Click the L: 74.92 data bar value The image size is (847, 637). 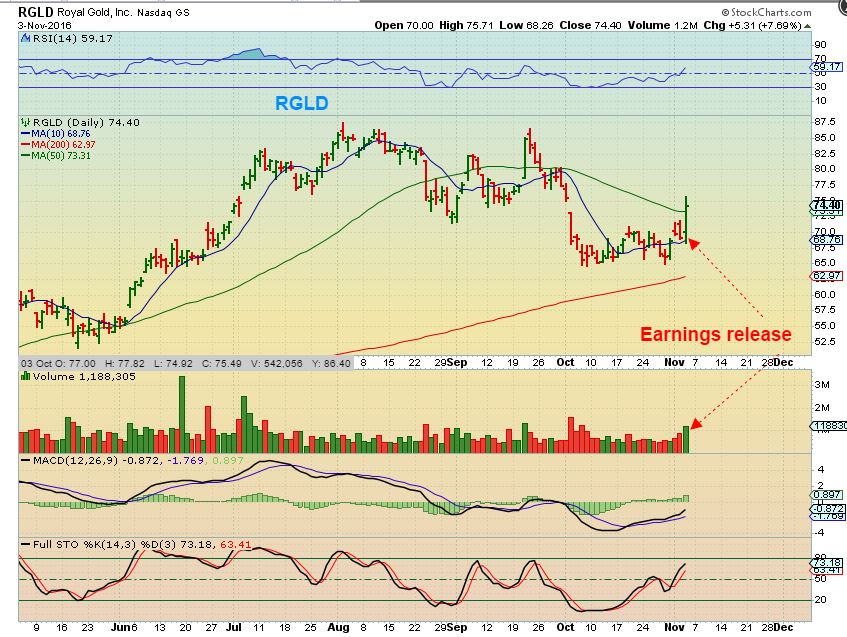click(172, 364)
